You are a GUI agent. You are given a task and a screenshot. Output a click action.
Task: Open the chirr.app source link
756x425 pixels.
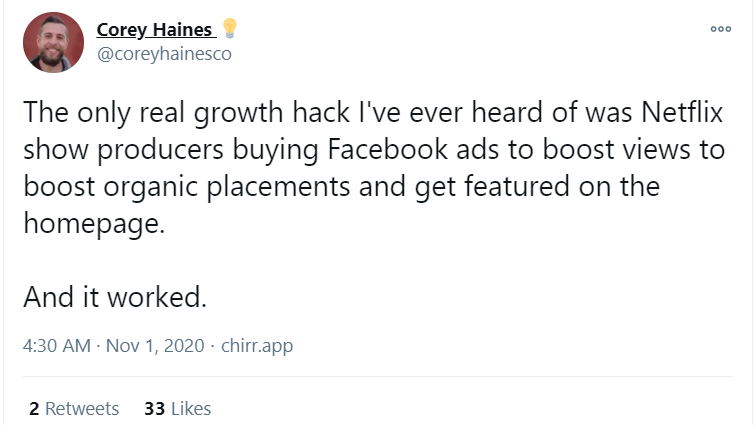254,346
